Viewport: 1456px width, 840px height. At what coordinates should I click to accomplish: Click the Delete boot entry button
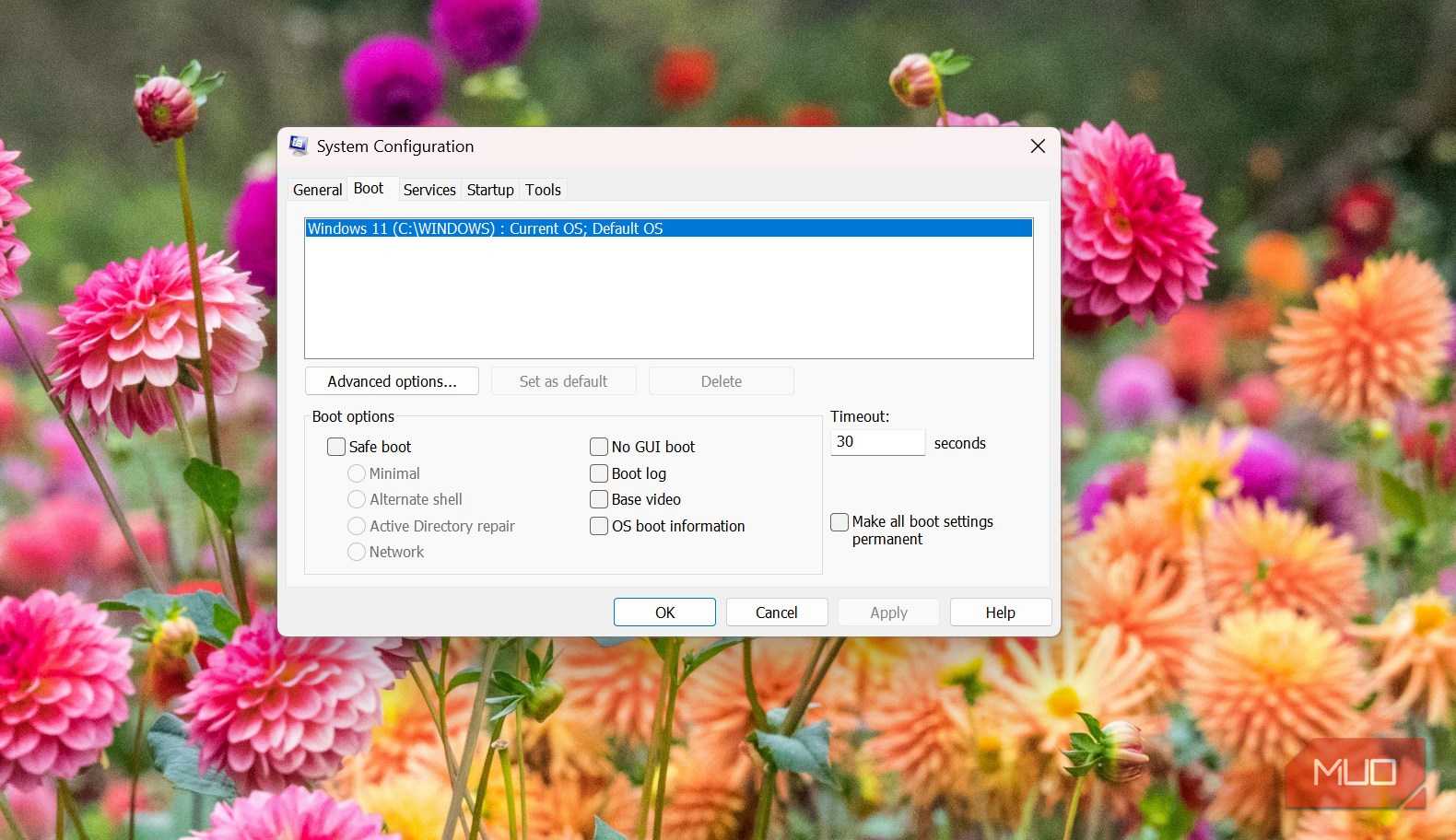[x=721, y=381]
